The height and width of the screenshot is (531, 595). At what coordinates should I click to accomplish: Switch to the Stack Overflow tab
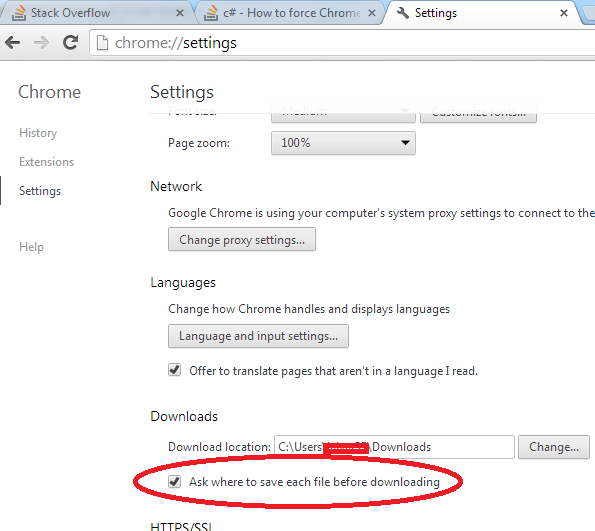pyautogui.click(x=98, y=13)
